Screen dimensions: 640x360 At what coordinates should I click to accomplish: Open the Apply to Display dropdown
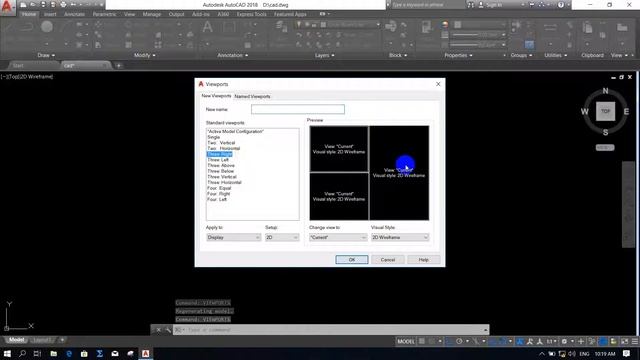233,237
